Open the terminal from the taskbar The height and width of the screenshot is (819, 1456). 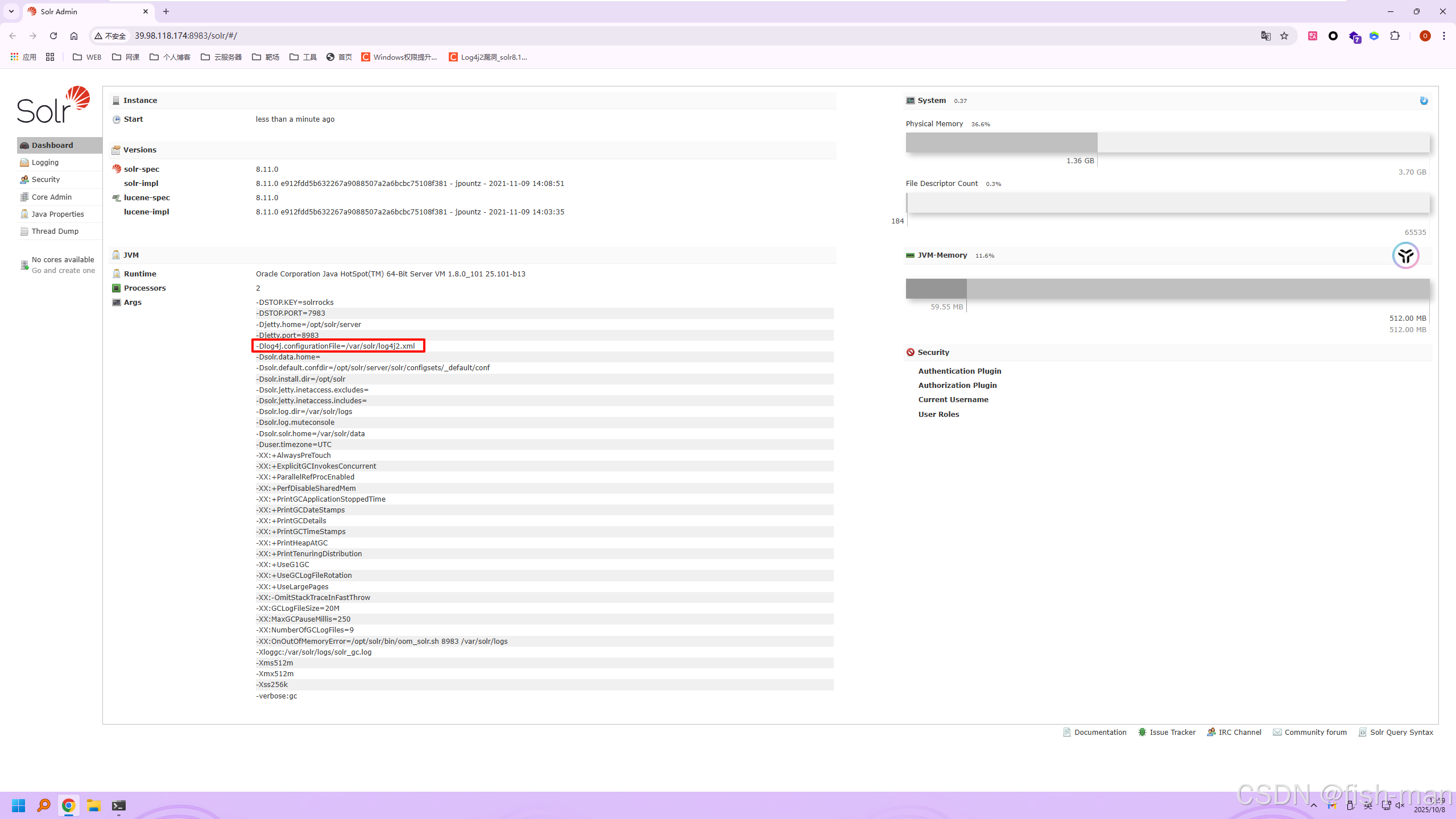coord(119,806)
